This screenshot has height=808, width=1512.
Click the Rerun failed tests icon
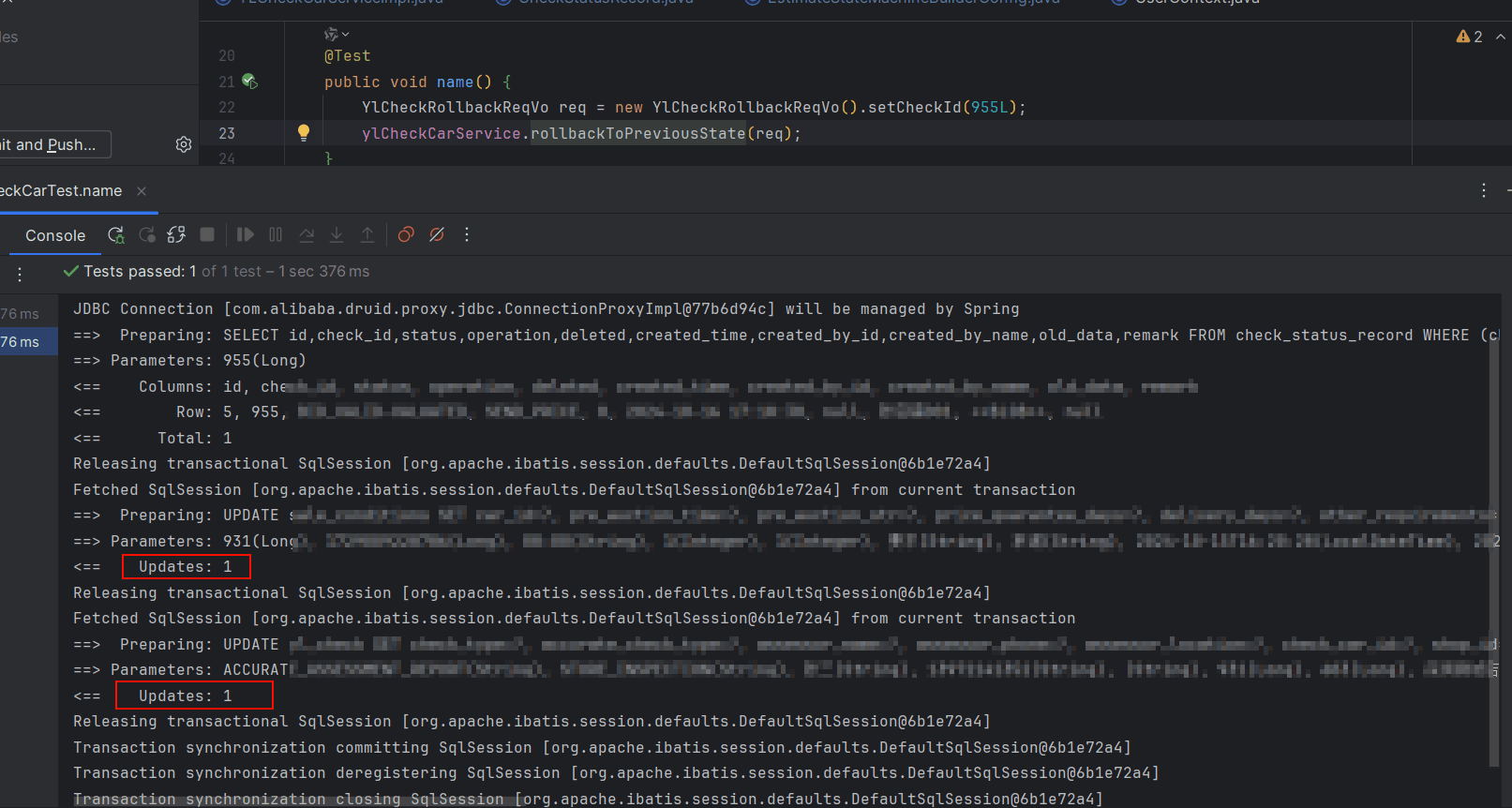pos(147,235)
